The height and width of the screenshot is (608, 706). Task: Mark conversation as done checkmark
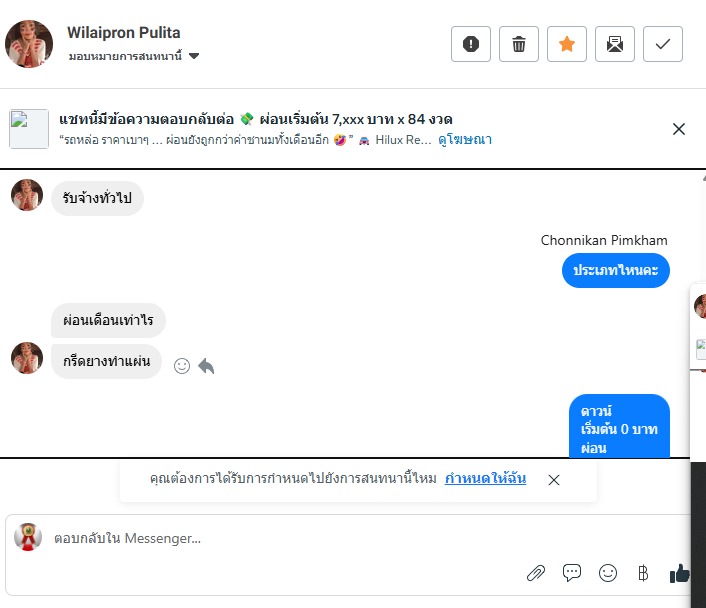(x=663, y=44)
